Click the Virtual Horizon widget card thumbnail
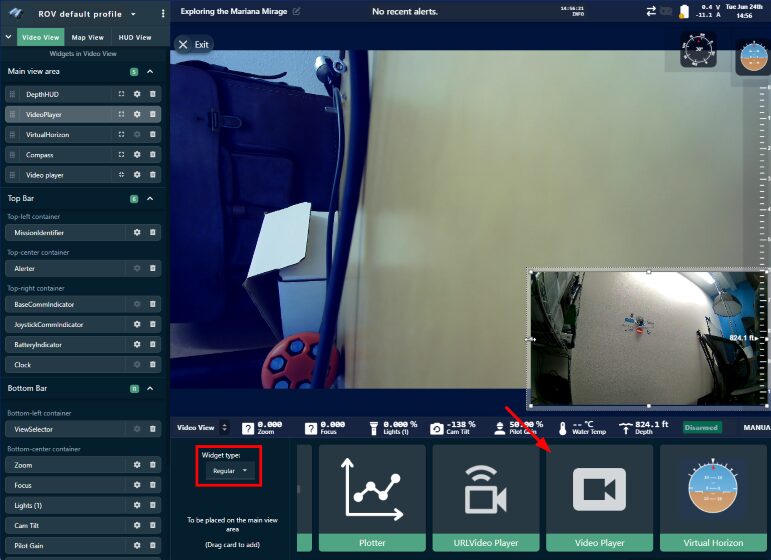The width and height of the screenshot is (771, 560). coord(713,490)
